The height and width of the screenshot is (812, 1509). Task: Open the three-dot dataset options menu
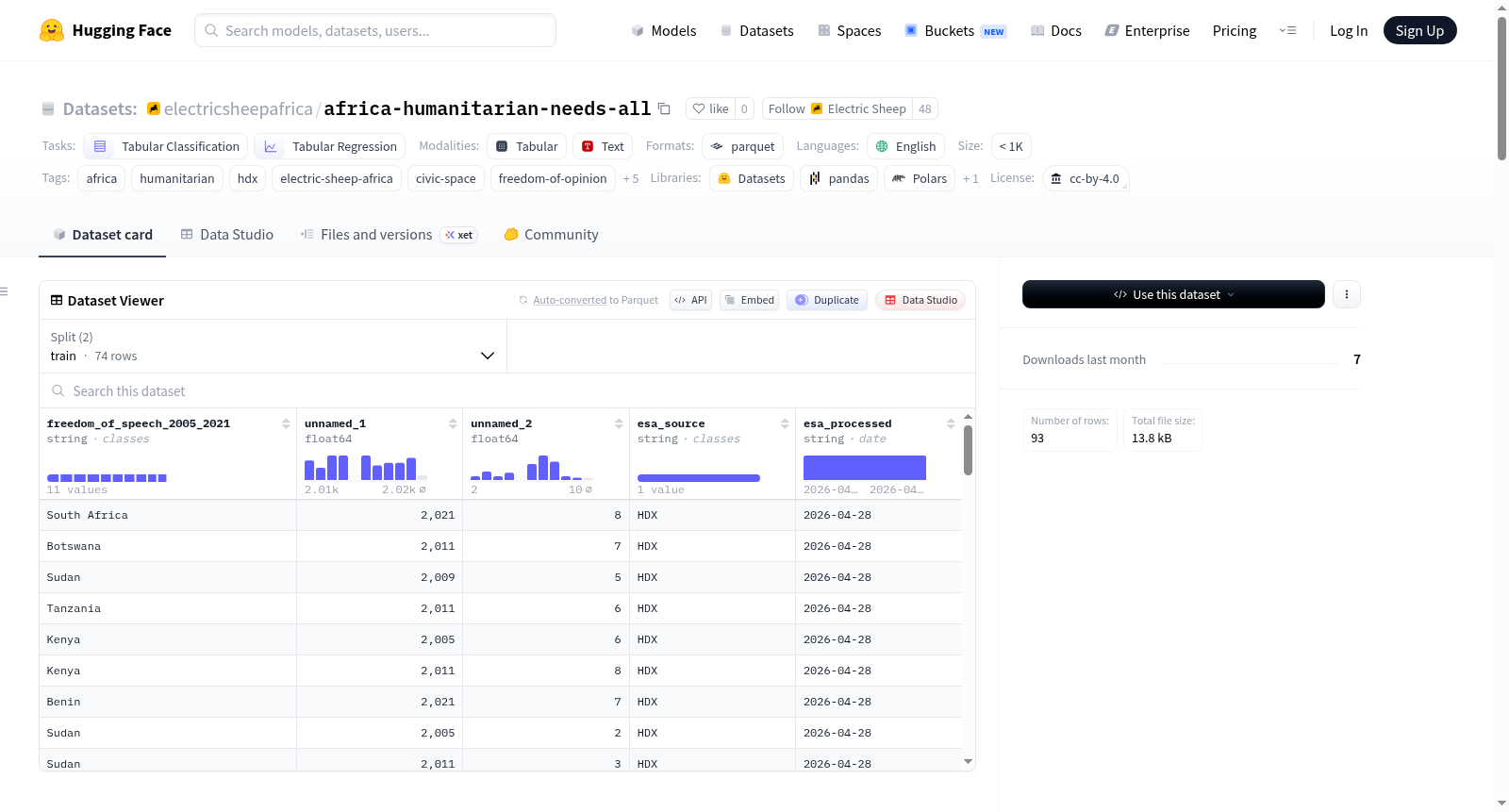pyautogui.click(x=1347, y=294)
